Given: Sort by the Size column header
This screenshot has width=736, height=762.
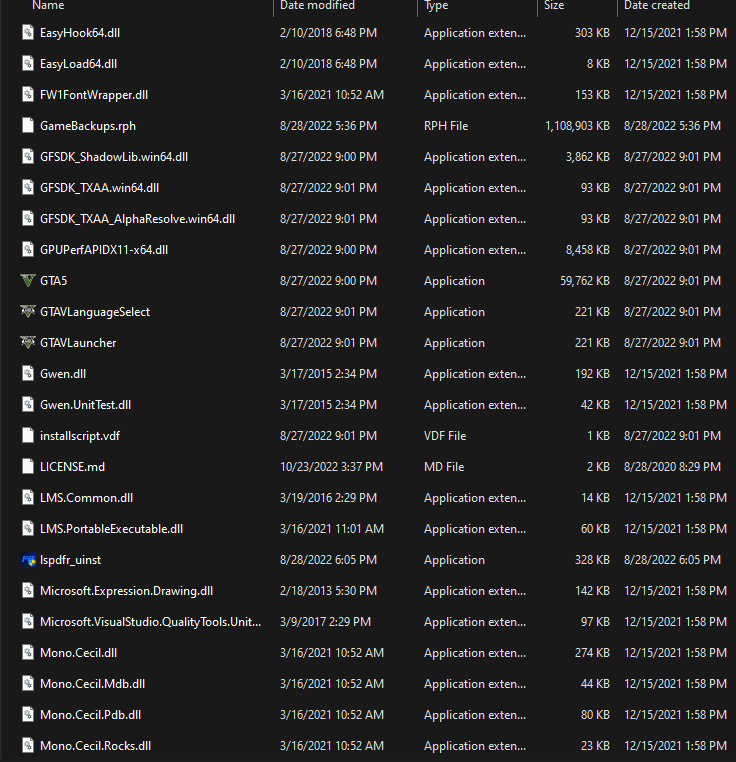Looking at the screenshot, I should [x=554, y=5].
